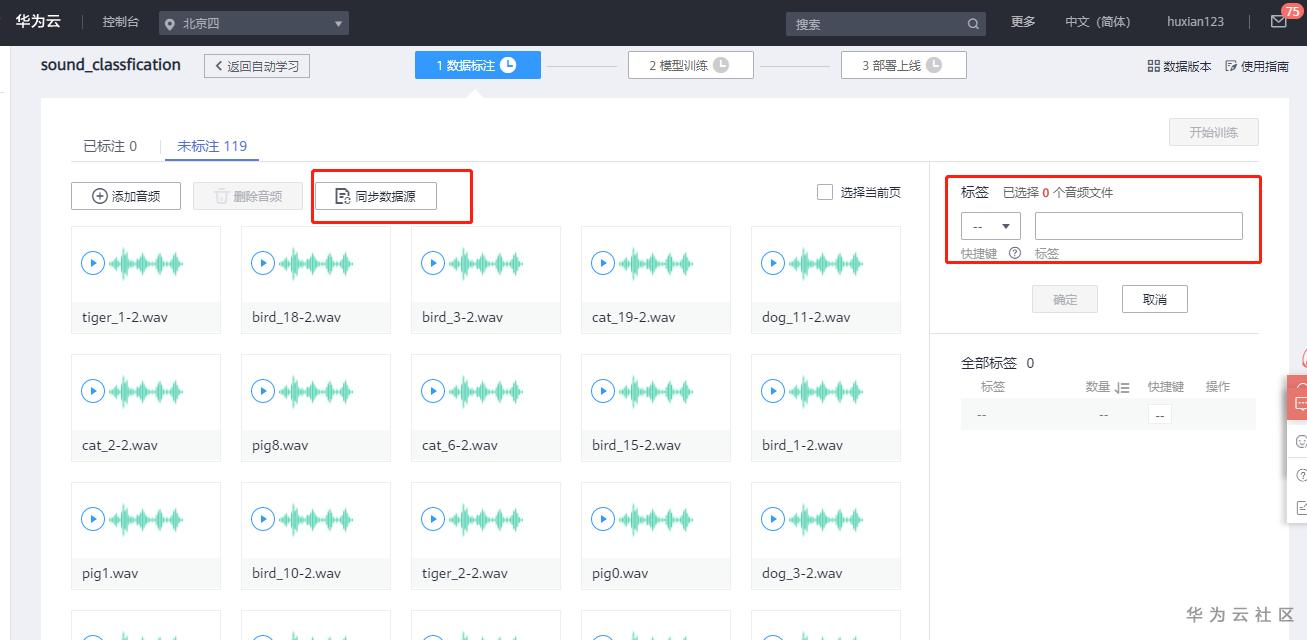
Task: Play the tiger_2-2.wav audio clip
Action: 432,519
